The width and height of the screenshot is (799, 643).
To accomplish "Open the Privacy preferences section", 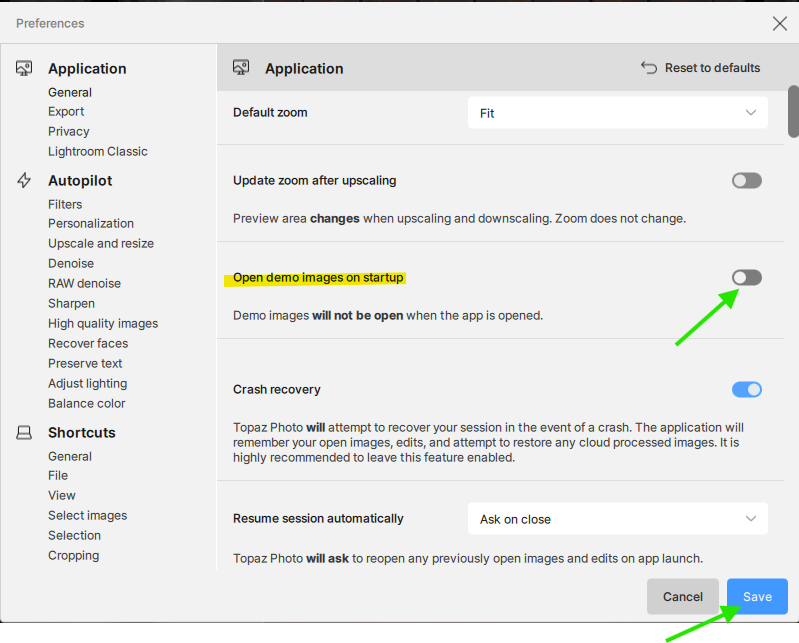I will pyautogui.click(x=68, y=131).
